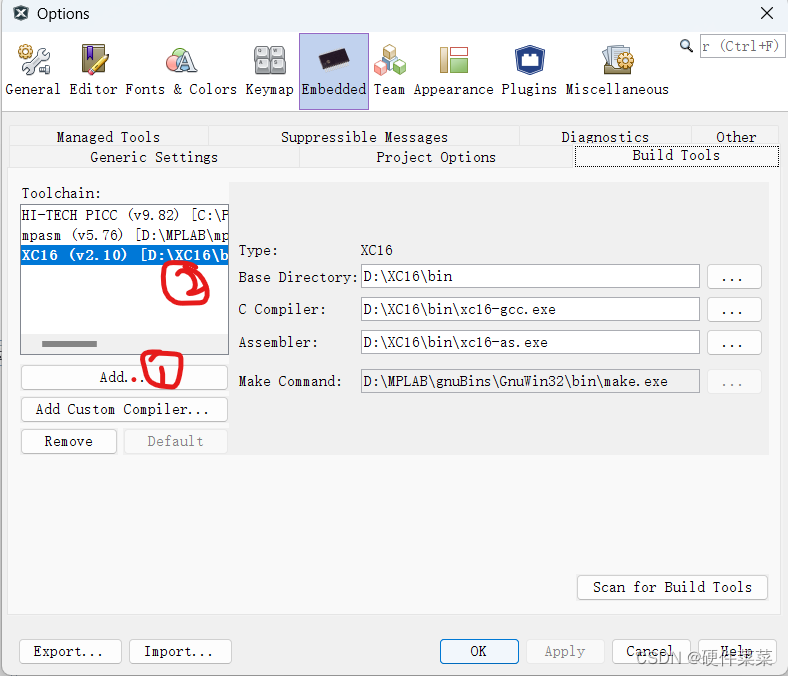Open Fonts & Colors options category
Screen dimensions: 788x676
(x=181, y=71)
